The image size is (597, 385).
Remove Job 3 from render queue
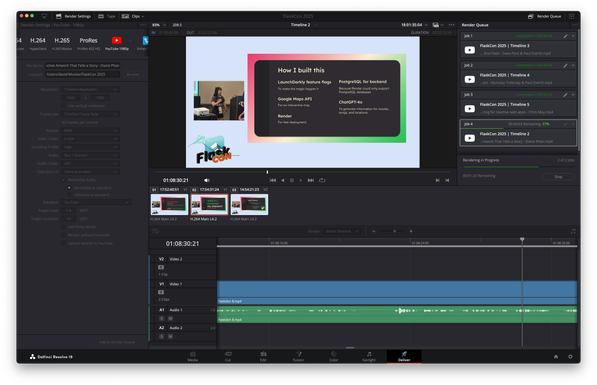tap(573, 94)
